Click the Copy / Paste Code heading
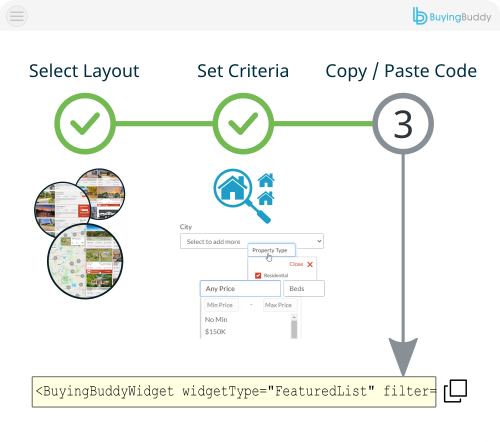 (x=401, y=71)
